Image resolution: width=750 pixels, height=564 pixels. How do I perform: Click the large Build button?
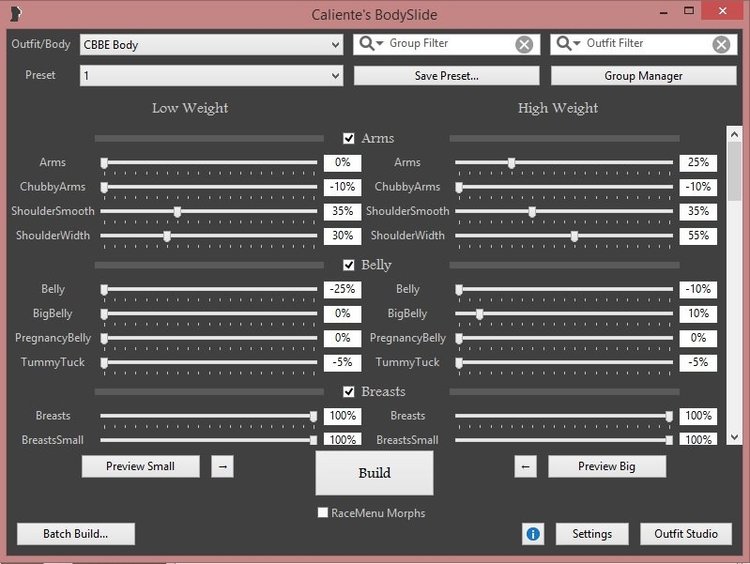pyautogui.click(x=375, y=473)
